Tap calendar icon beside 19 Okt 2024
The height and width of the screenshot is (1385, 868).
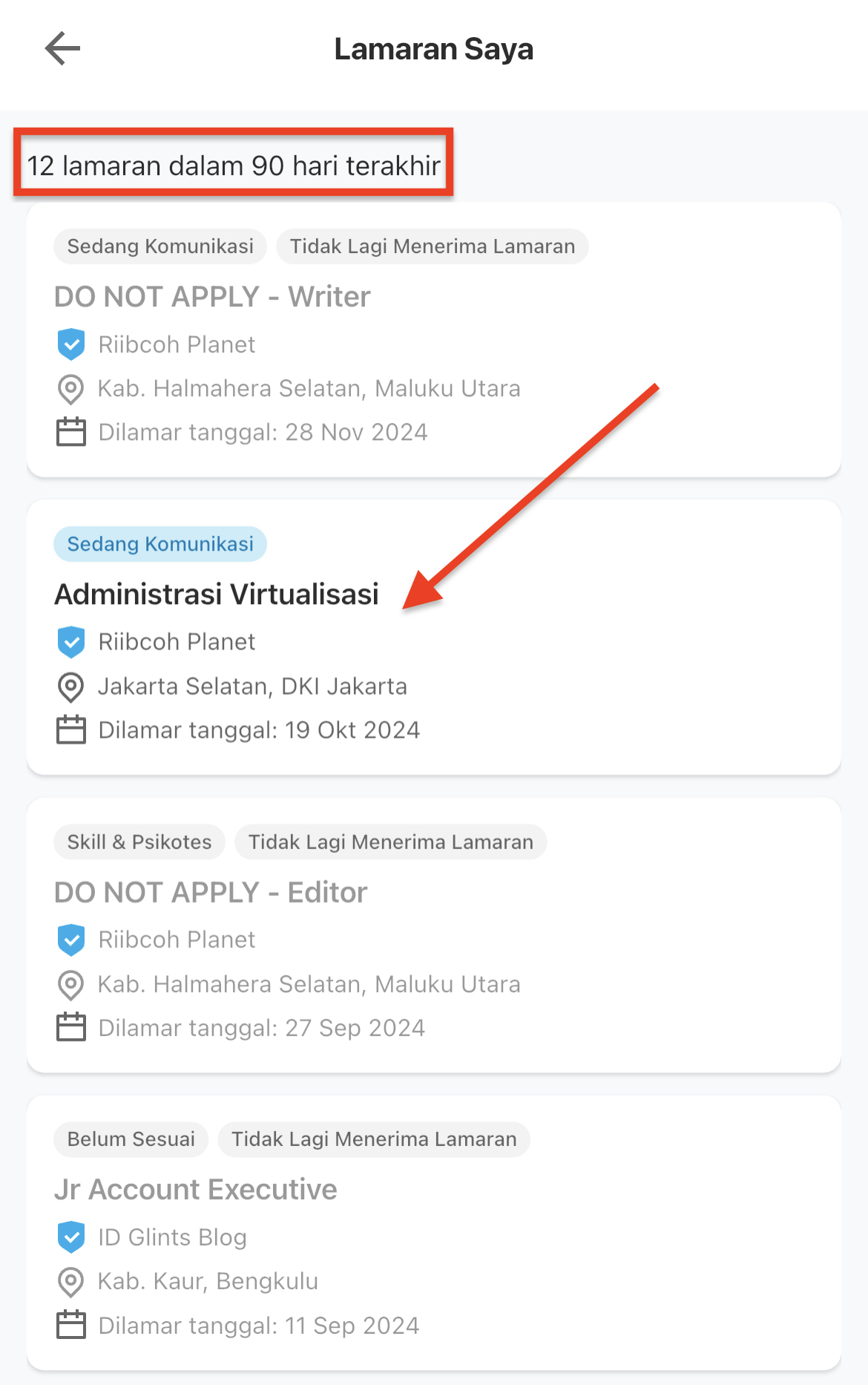pos(71,730)
